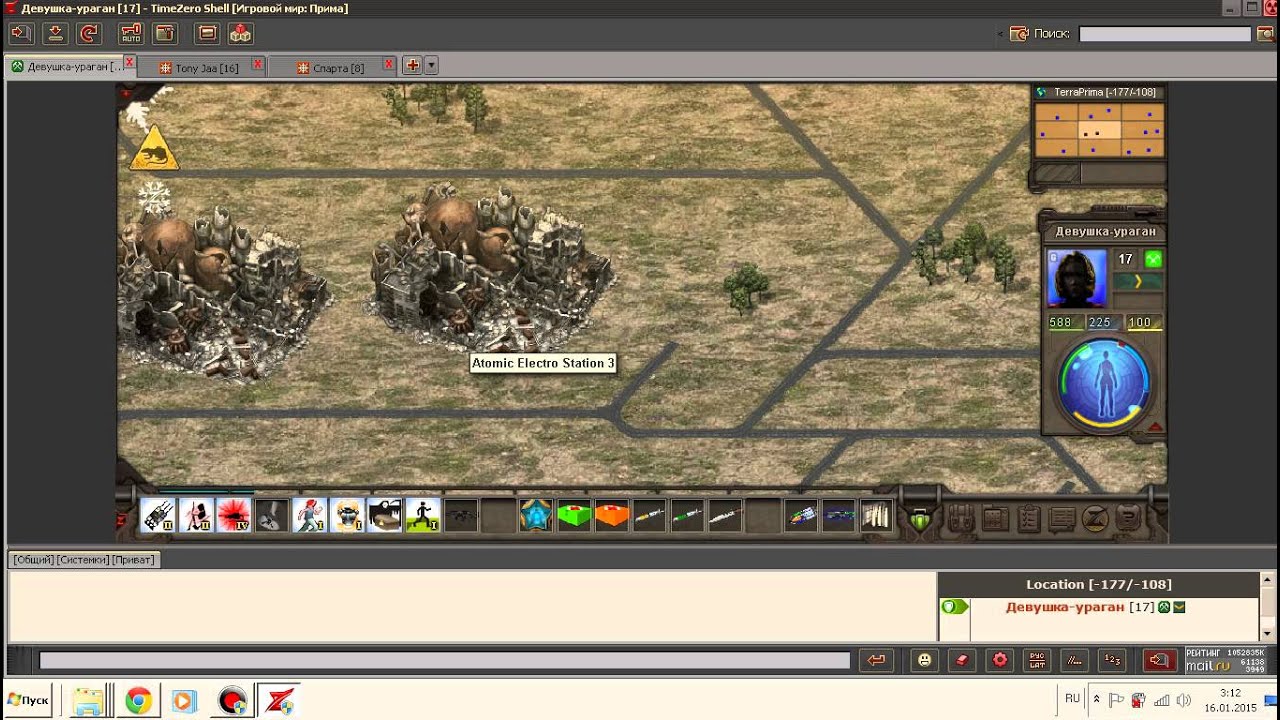The width and height of the screenshot is (1280, 720).
Task: Click the envelope icon next to Девушка-ураган [17]
Action: point(1179,607)
